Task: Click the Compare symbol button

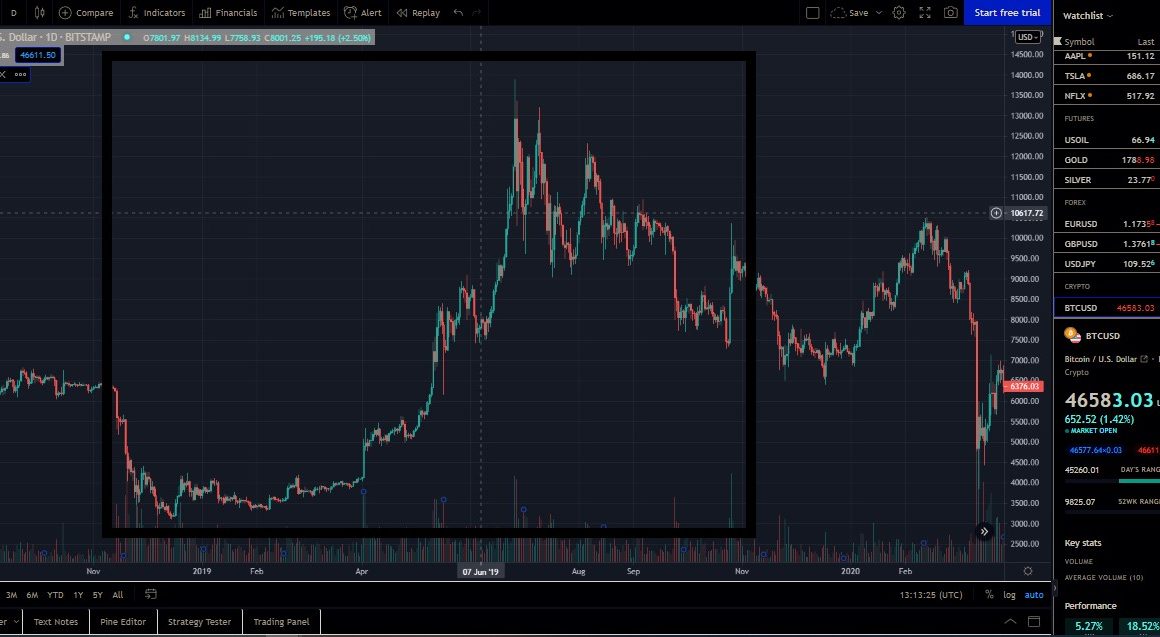Action: click(x=86, y=13)
